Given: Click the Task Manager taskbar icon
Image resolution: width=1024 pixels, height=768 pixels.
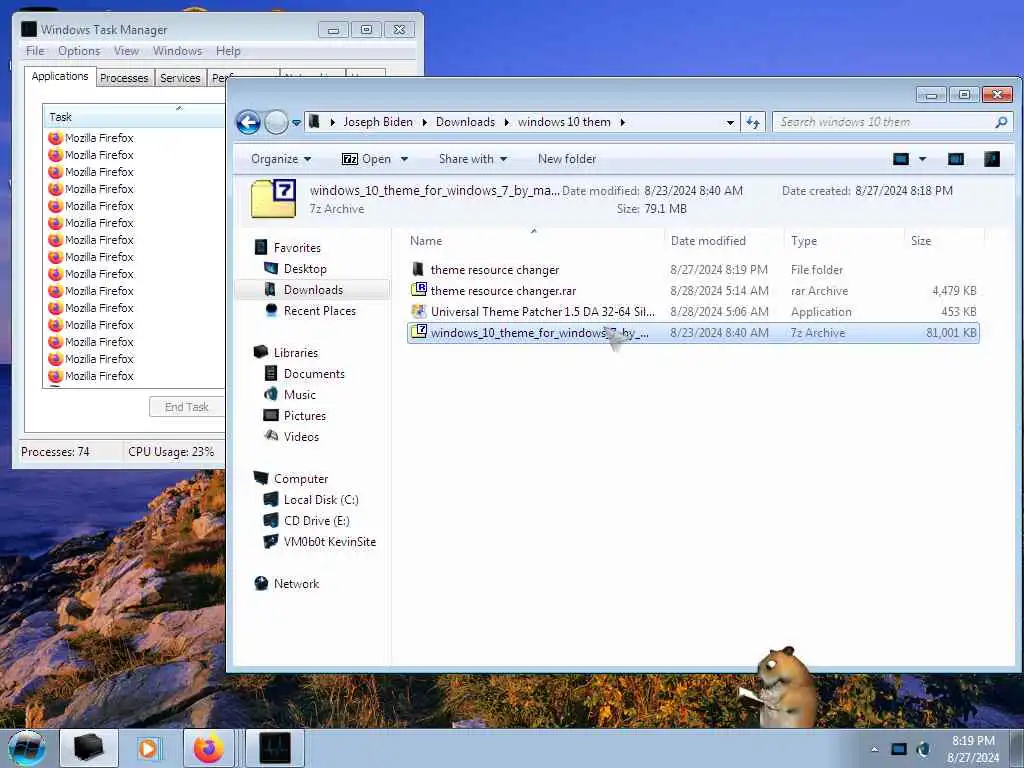Looking at the screenshot, I should point(274,748).
